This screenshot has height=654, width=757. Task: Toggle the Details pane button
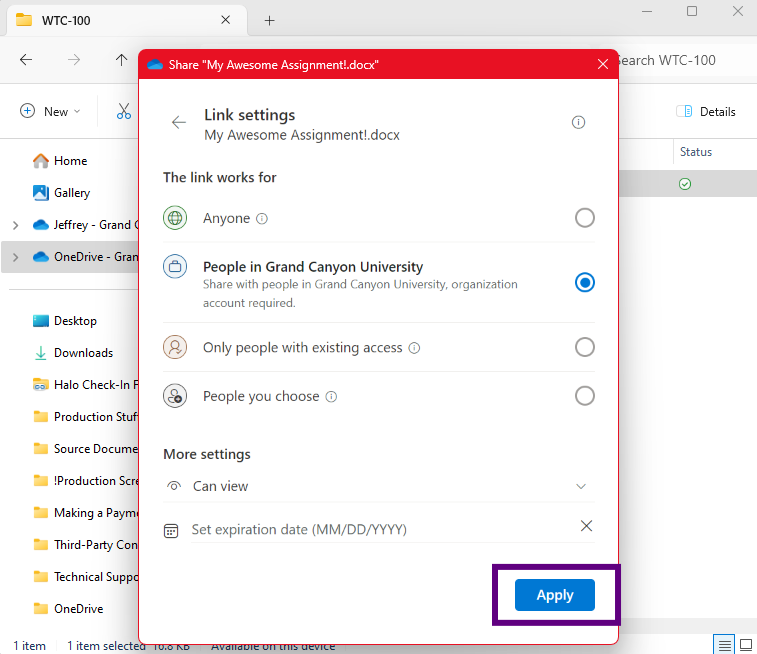pos(706,111)
